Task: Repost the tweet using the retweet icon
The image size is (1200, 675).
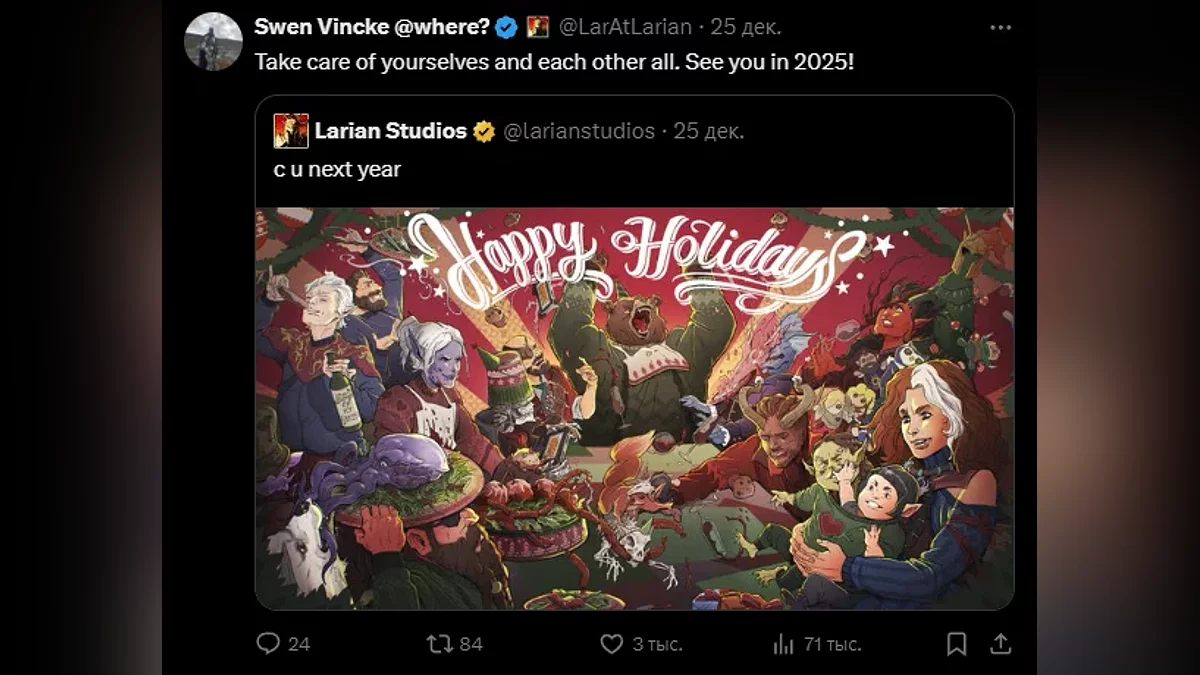Action: pos(440,644)
